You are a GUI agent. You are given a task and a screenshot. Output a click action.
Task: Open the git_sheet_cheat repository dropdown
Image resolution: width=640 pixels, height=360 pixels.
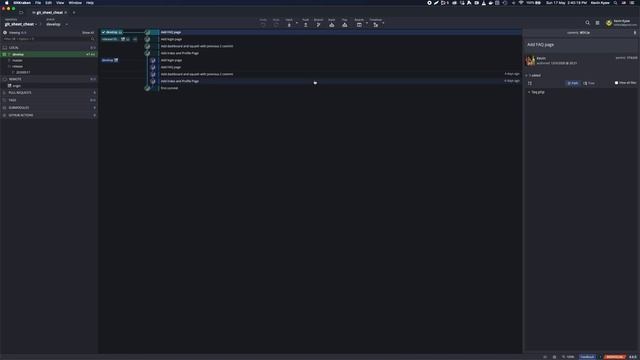tap(21, 24)
